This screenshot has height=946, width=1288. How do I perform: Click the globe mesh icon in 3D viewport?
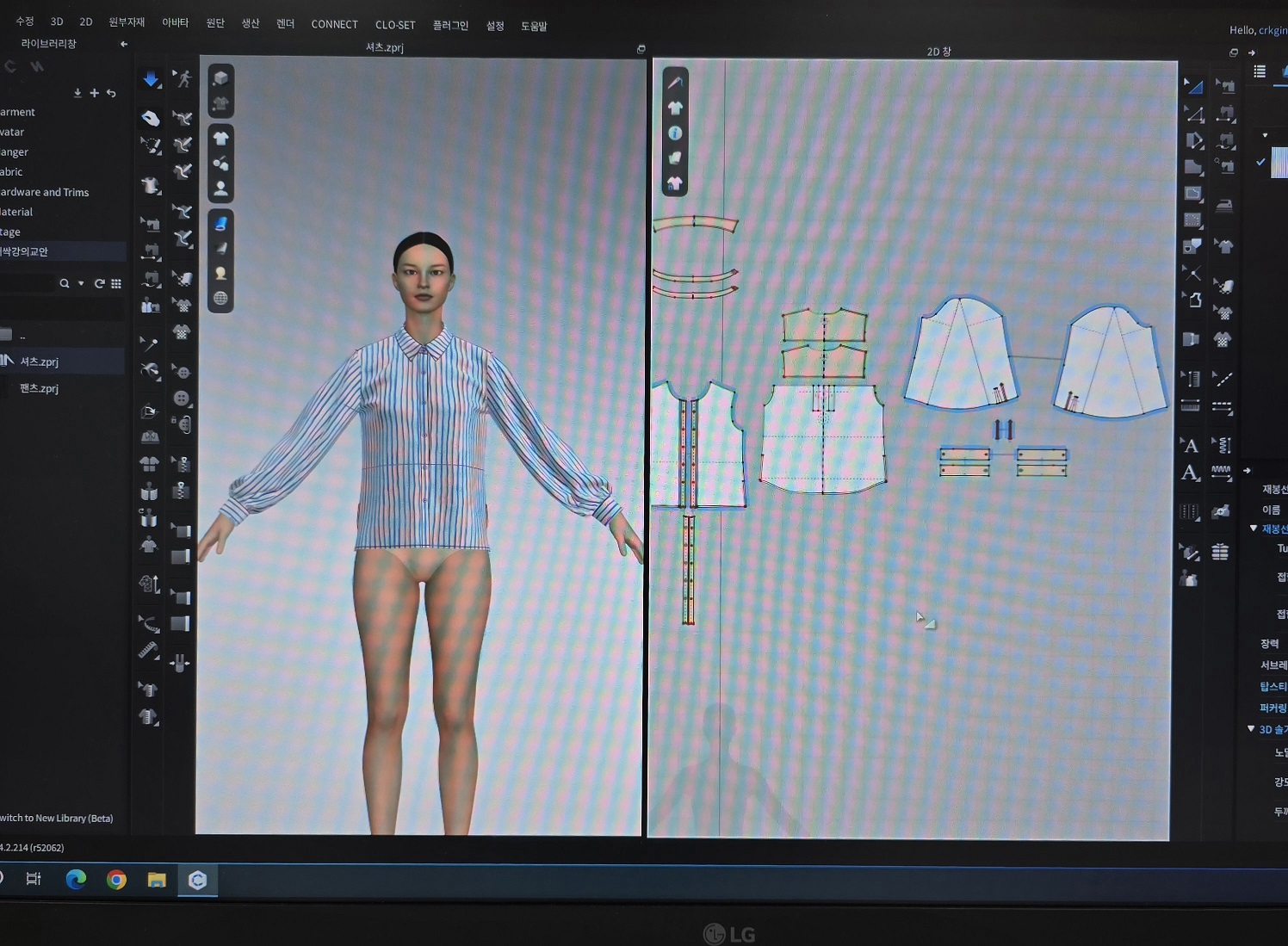click(x=220, y=299)
